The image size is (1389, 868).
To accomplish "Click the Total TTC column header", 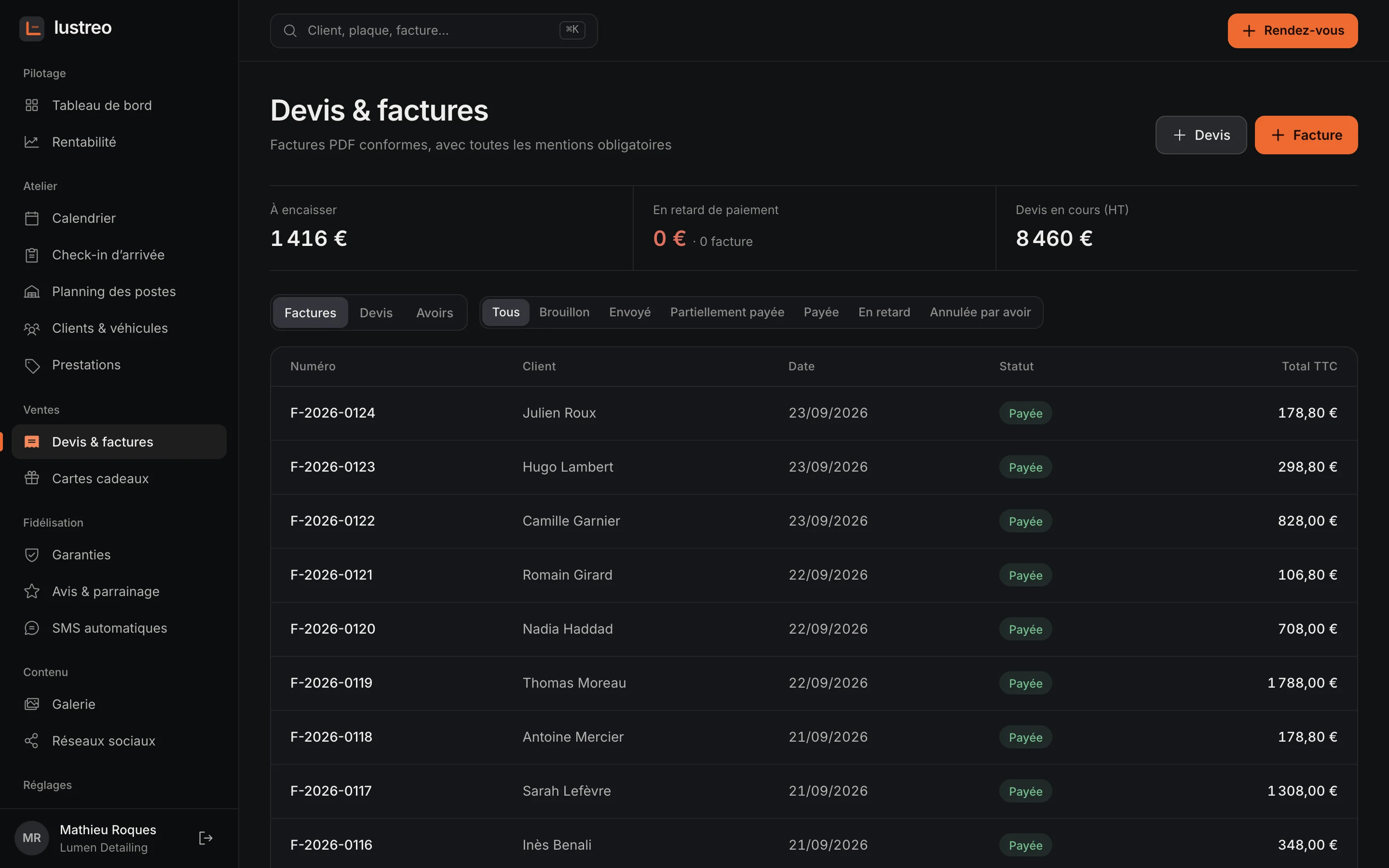I will (1309, 366).
